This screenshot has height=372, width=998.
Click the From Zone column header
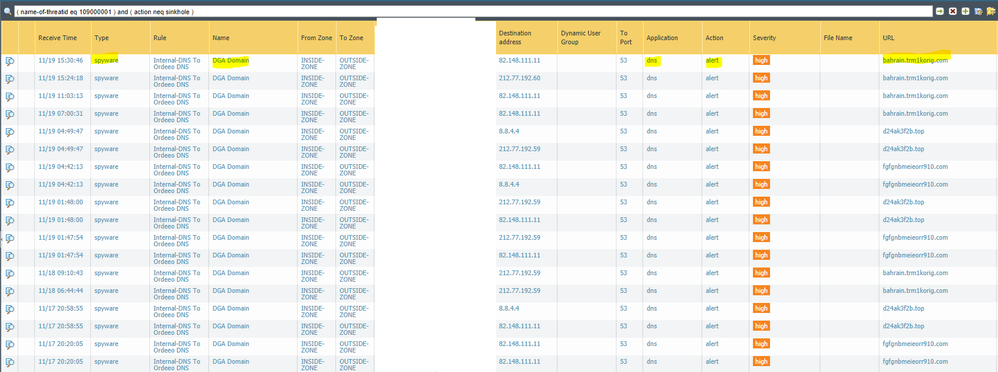[316, 38]
